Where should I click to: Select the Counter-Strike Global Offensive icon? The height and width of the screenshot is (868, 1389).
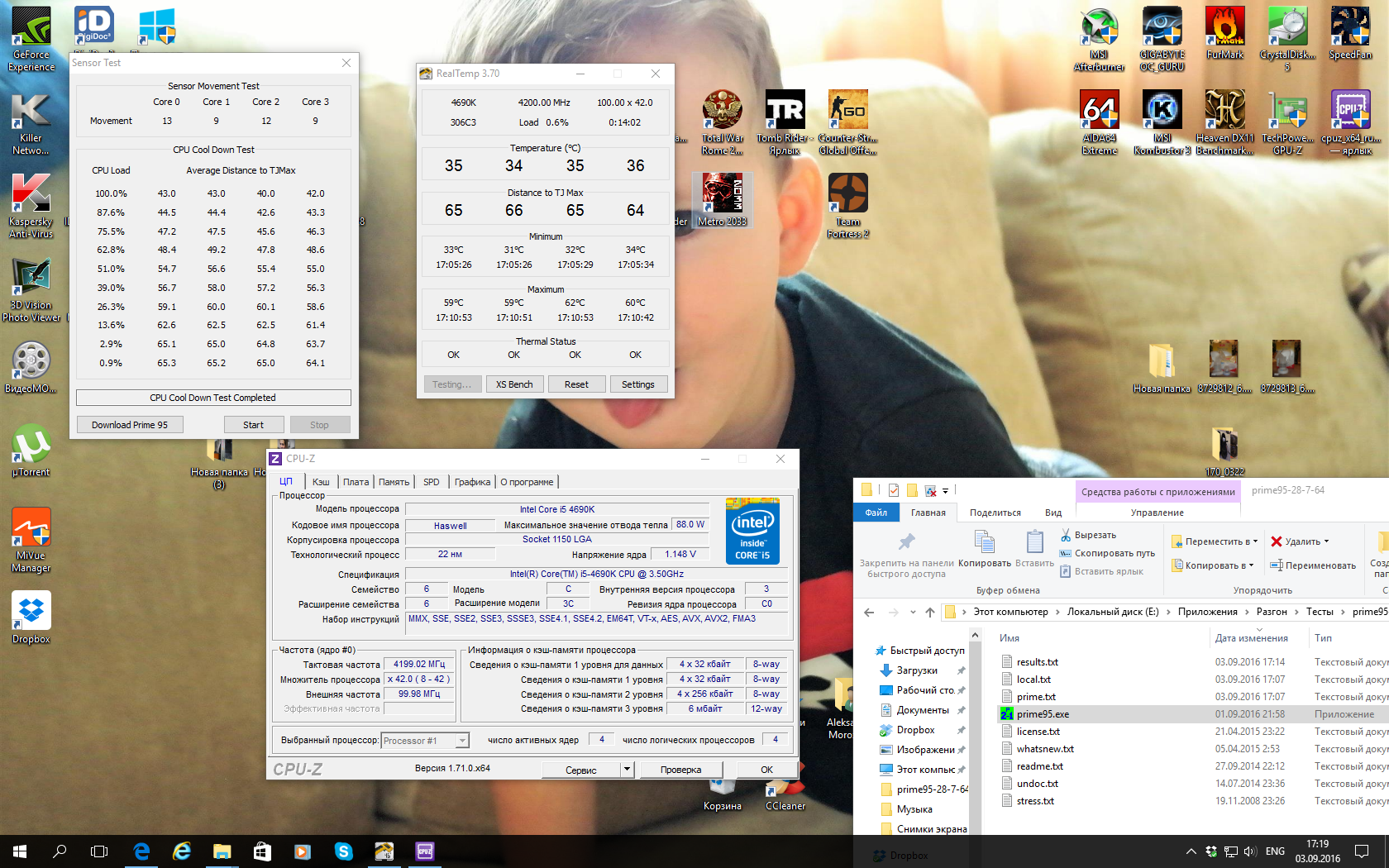pyautogui.click(x=847, y=122)
